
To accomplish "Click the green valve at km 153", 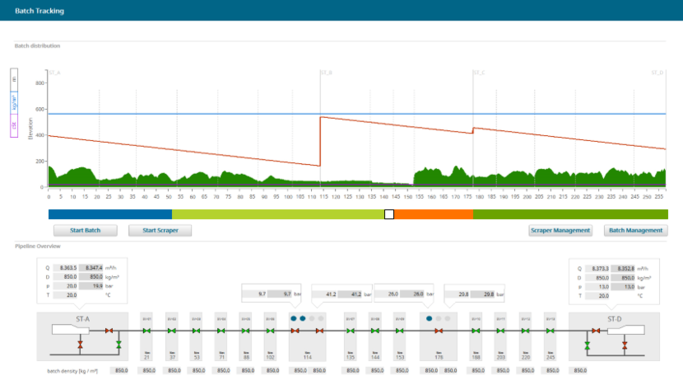I will coord(400,331).
